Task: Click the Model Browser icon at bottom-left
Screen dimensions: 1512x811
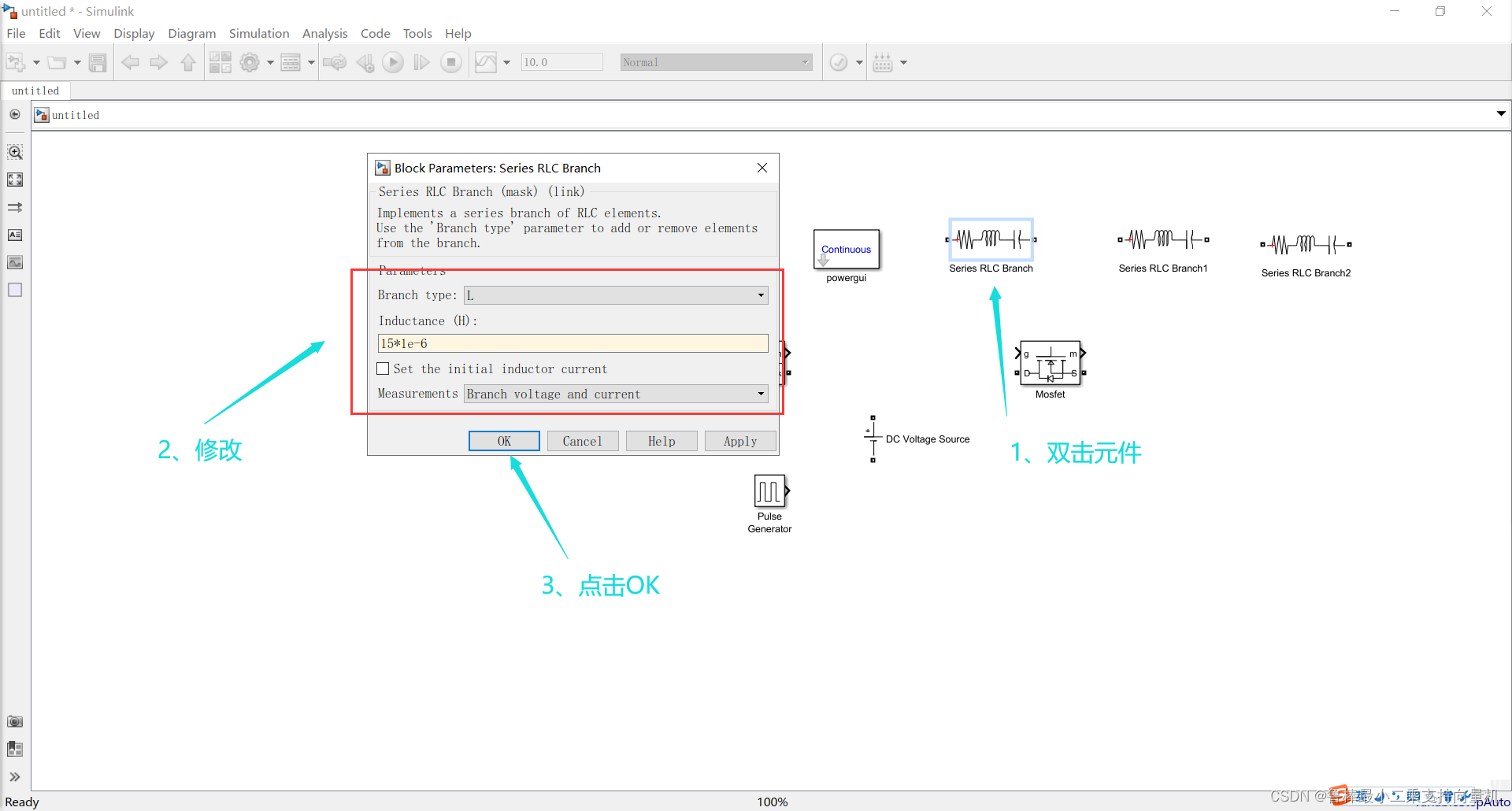Action: (15, 749)
